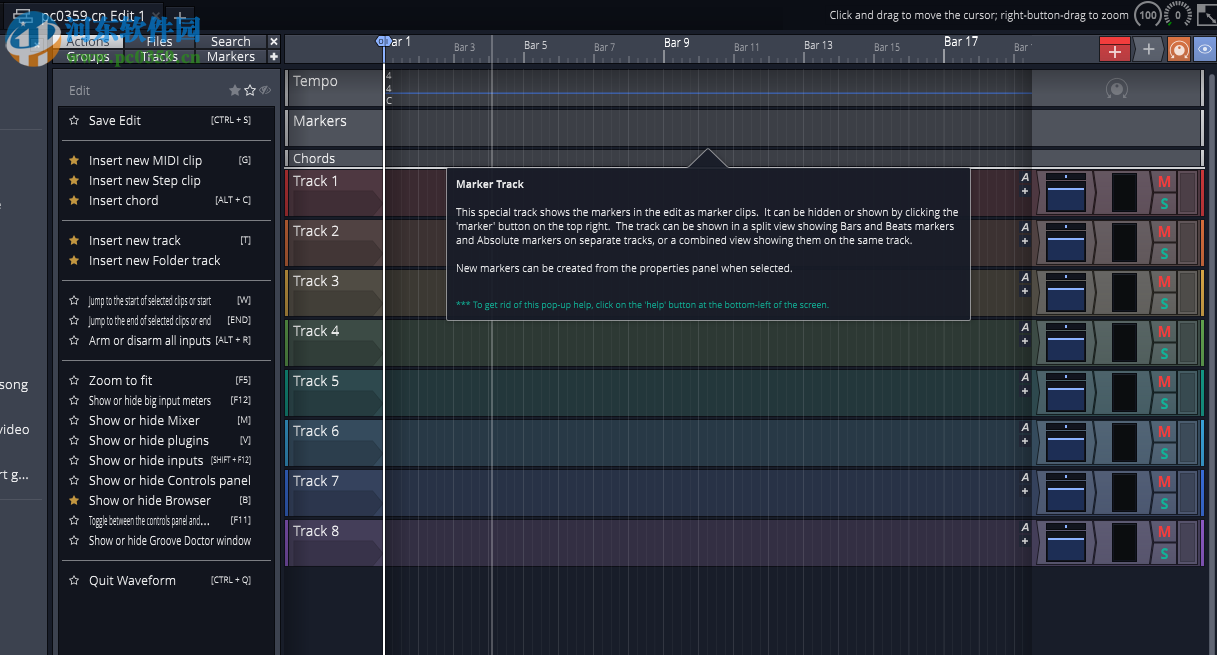Image resolution: width=1217 pixels, height=655 pixels.
Task: Insert a new track using the red plus icon
Action: [x=1114, y=49]
